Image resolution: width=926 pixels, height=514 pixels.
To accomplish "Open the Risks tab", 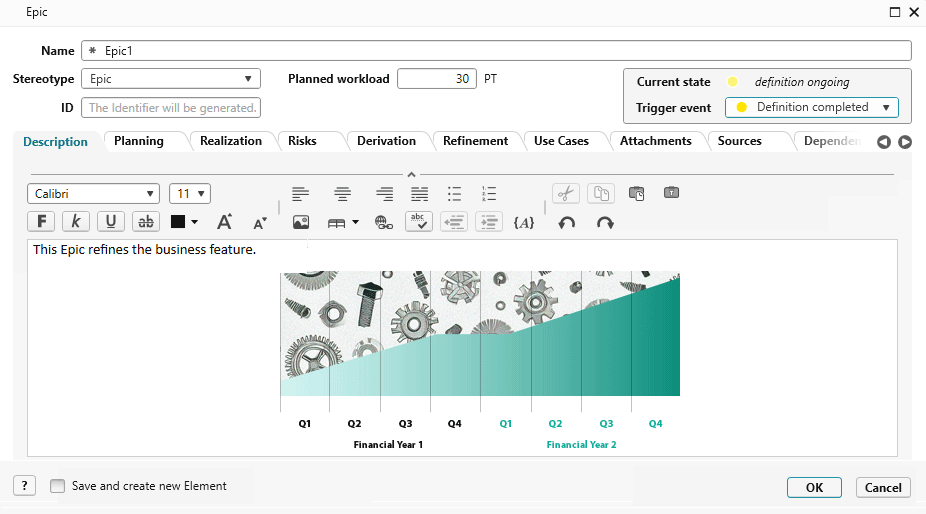I will (x=302, y=141).
